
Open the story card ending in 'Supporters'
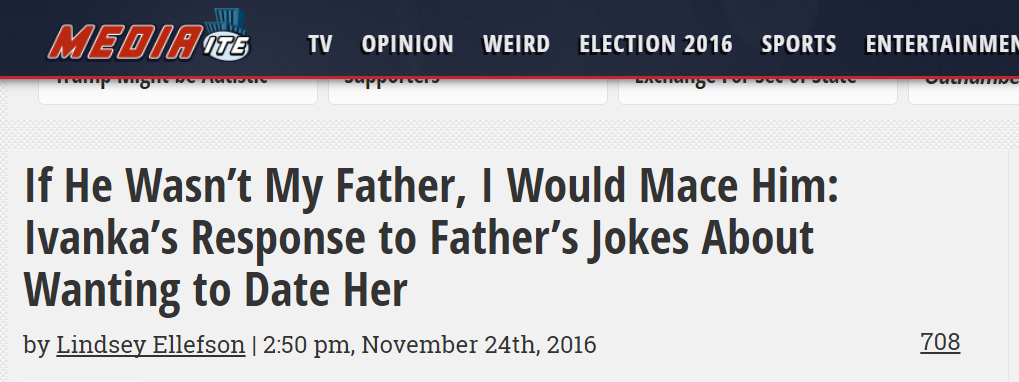pyautogui.click(x=468, y=90)
